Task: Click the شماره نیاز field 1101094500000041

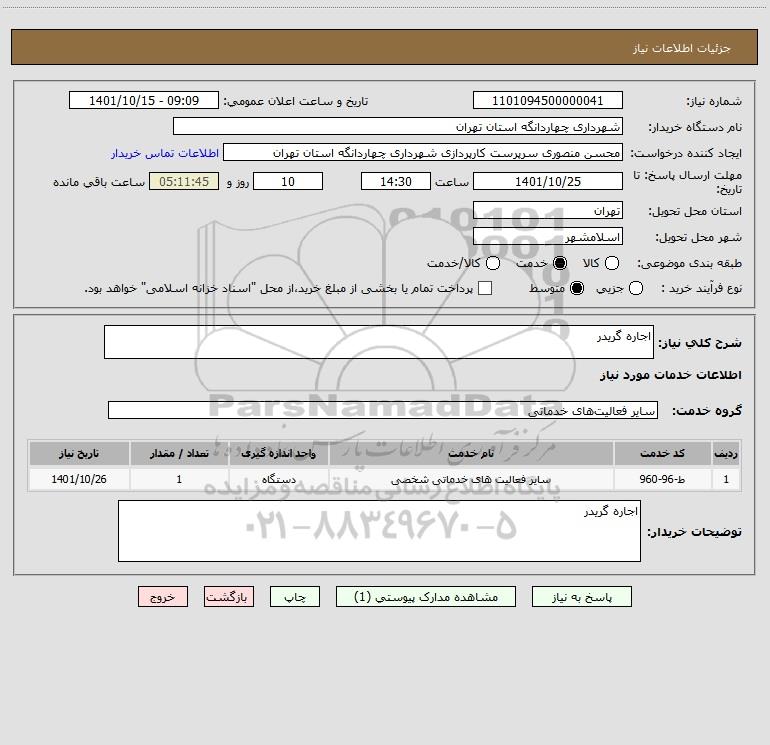Action: (x=548, y=100)
